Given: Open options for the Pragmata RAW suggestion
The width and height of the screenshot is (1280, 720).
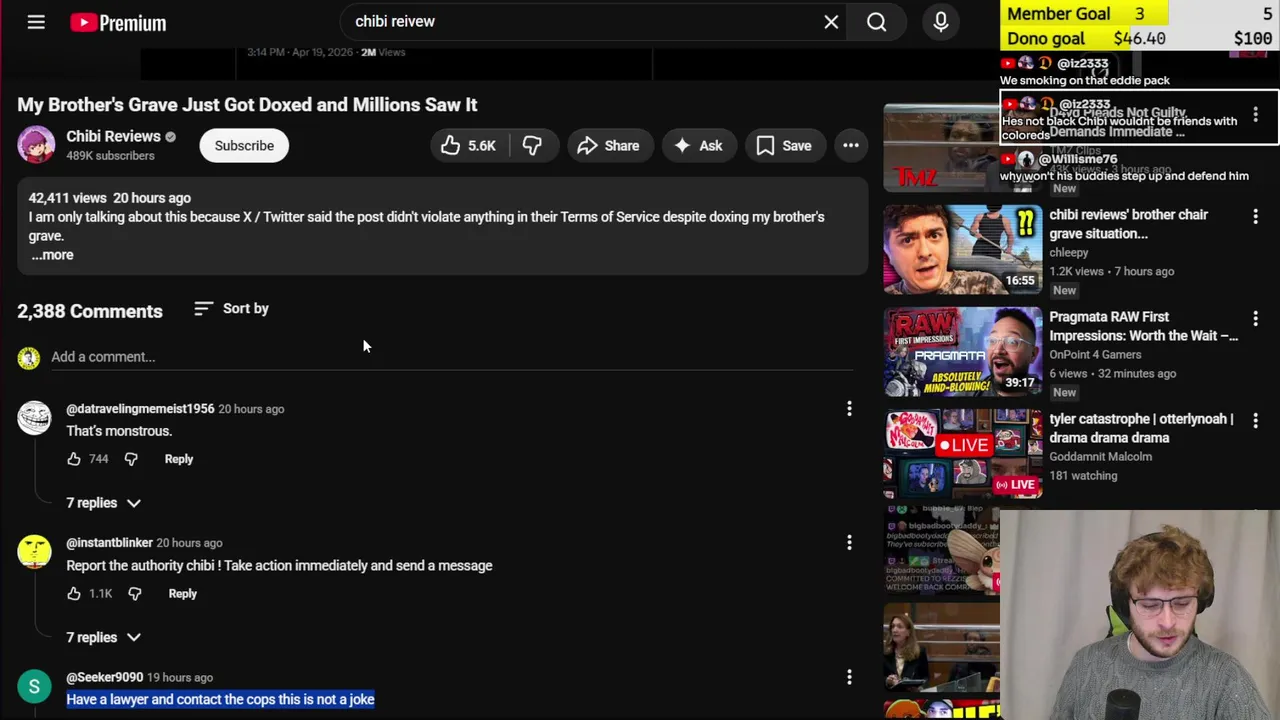Looking at the screenshot, I should click(x=1255, y=318).
